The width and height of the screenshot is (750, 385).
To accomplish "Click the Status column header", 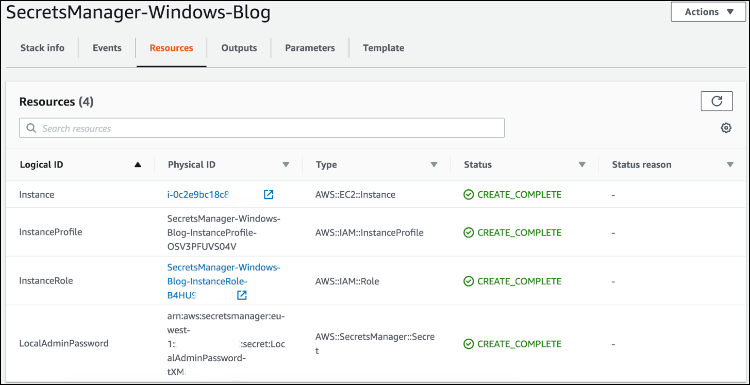I will (477, 165).
